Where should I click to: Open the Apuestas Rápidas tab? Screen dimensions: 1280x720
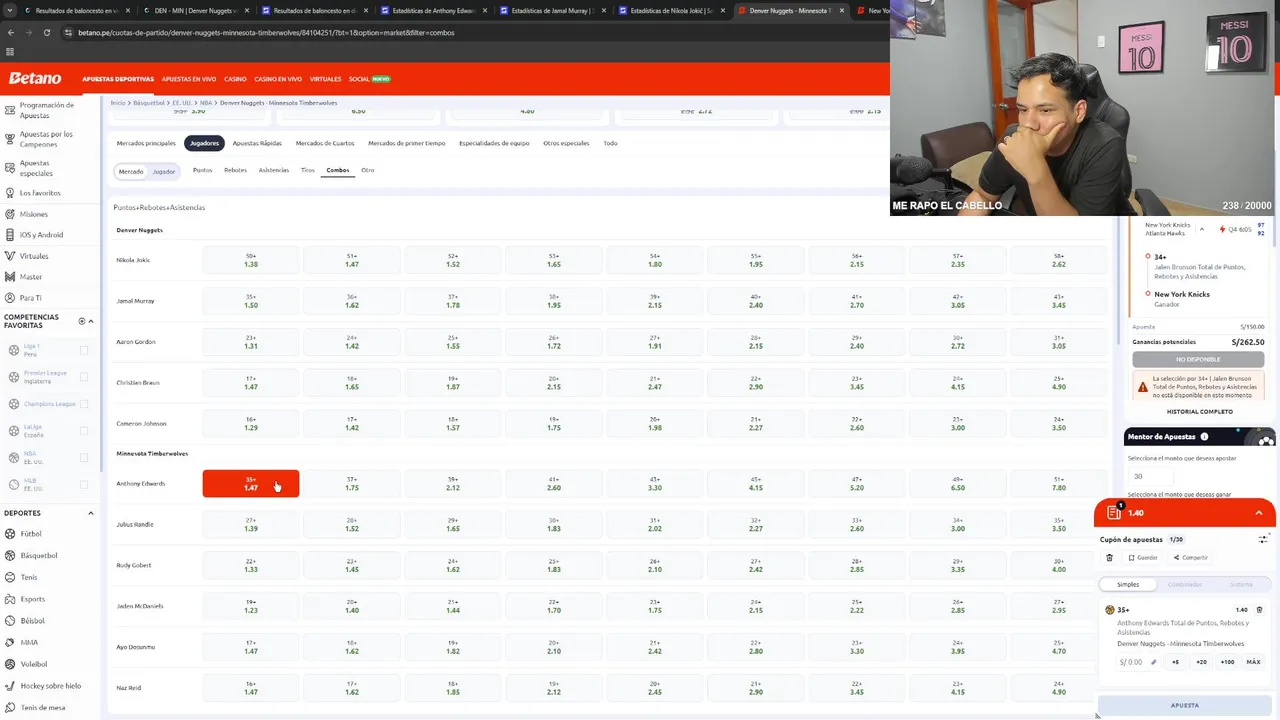tap(257, 143)
